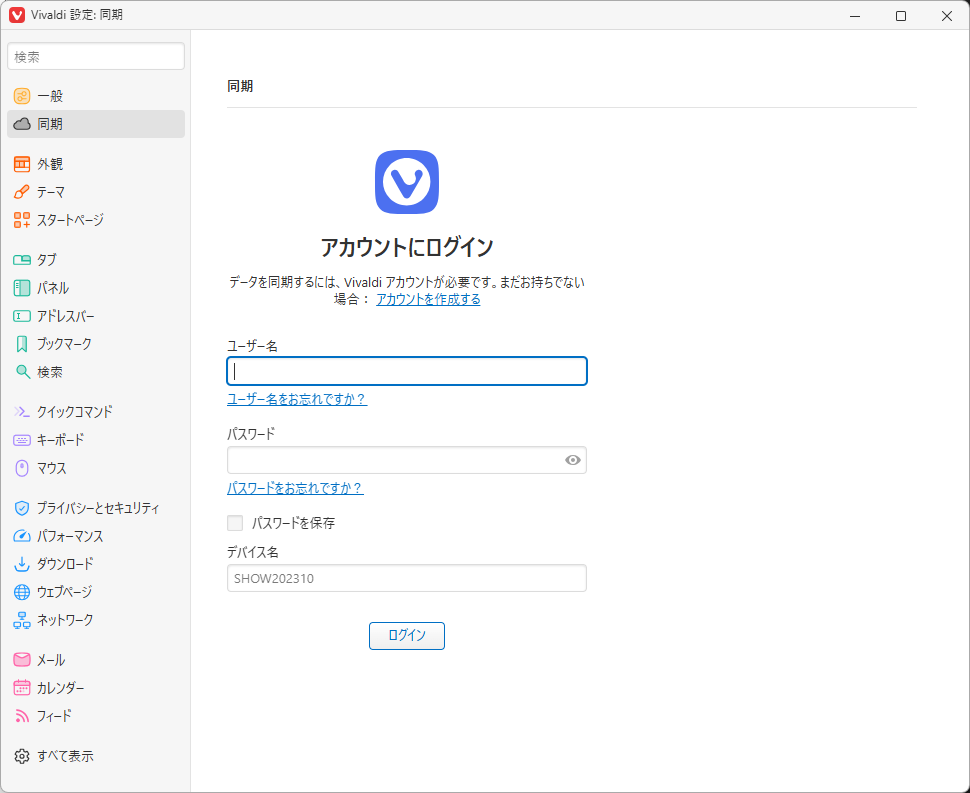Open メール settings label
The height and width of the screenshot is (793, 970).
click(51, 659)
